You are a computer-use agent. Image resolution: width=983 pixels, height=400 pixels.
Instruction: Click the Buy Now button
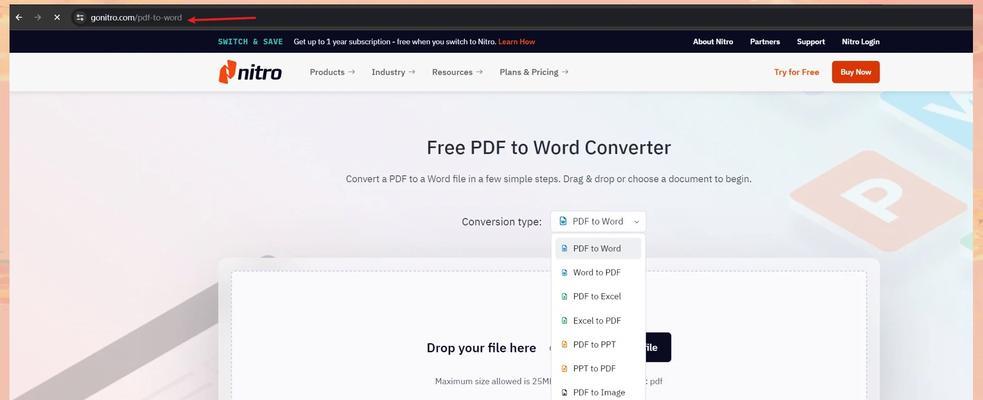tap(856, 72)
